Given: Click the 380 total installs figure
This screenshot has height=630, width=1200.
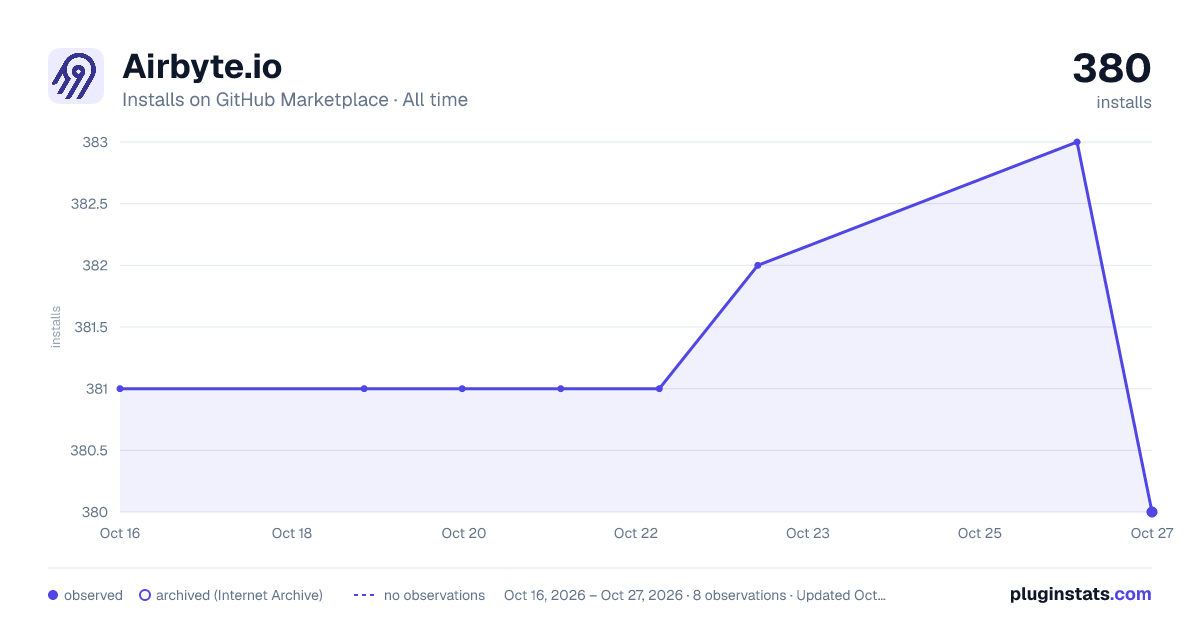Looking at the screenshot, I should click(1112, 68).
